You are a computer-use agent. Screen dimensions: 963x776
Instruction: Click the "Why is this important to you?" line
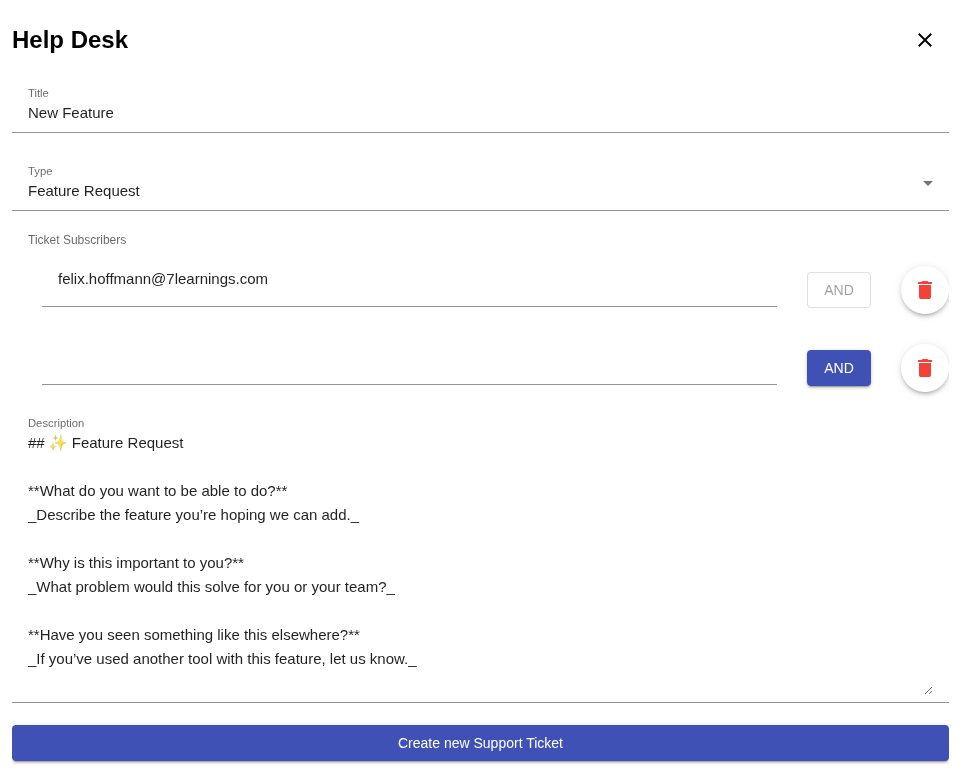[x=136, y=563]
